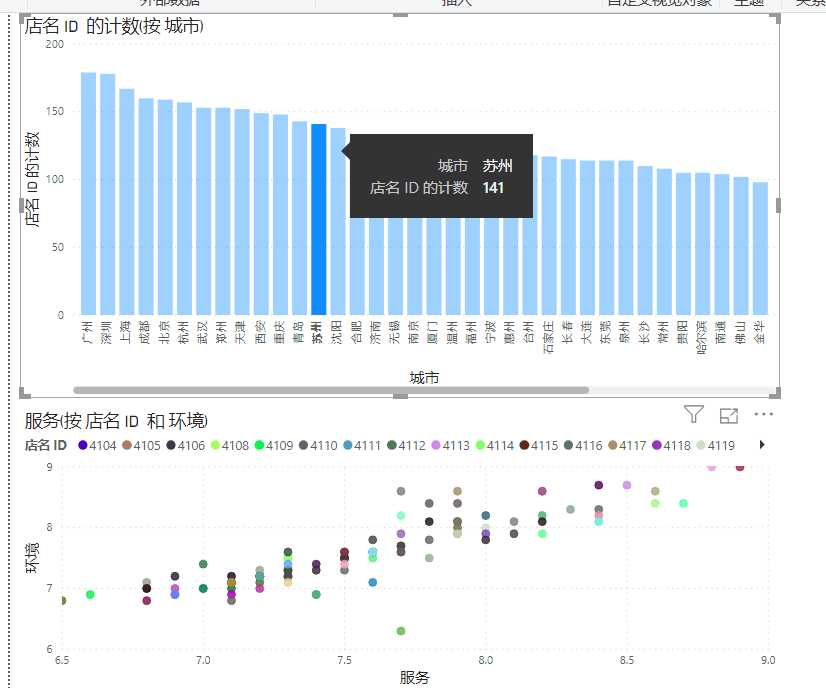Open more options ellipsis on scatter chart
Image resolution: width=826 pixels, height=688 pixels.
pos(763,414)
